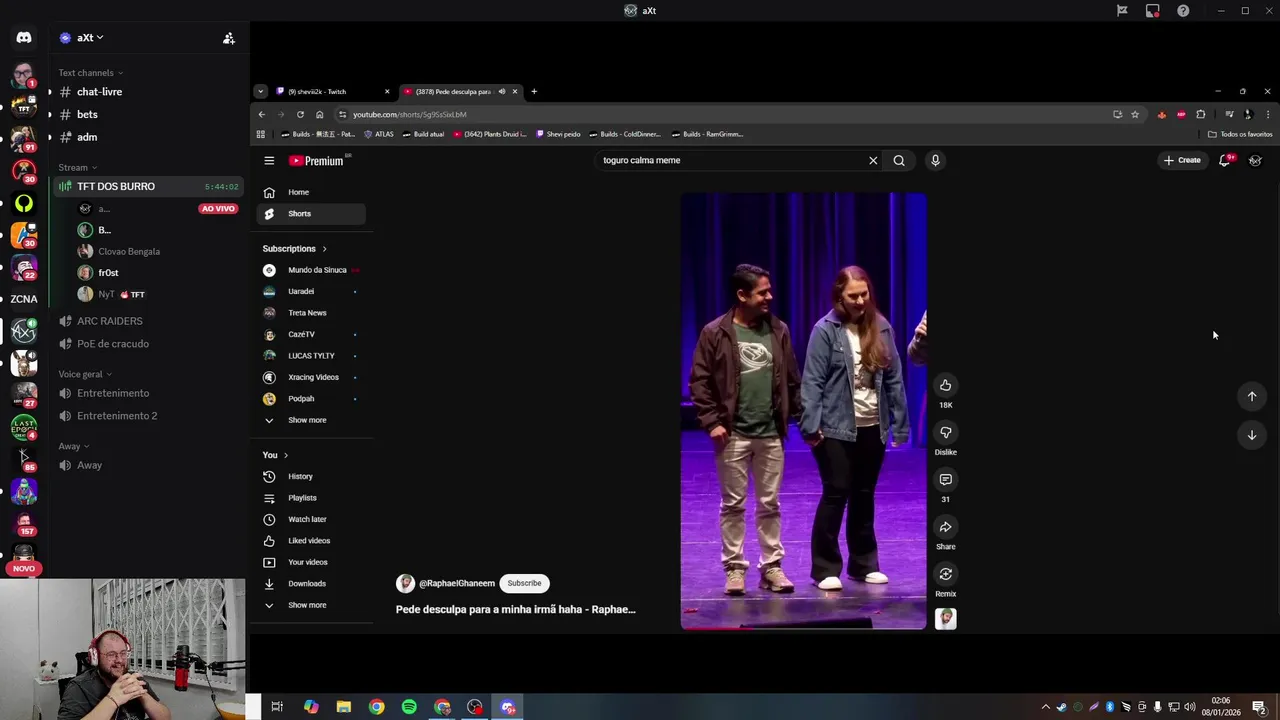The width and height of the screenshot is (1280, 720).
Task: Reload the browser page
Action: pos(300,114)
